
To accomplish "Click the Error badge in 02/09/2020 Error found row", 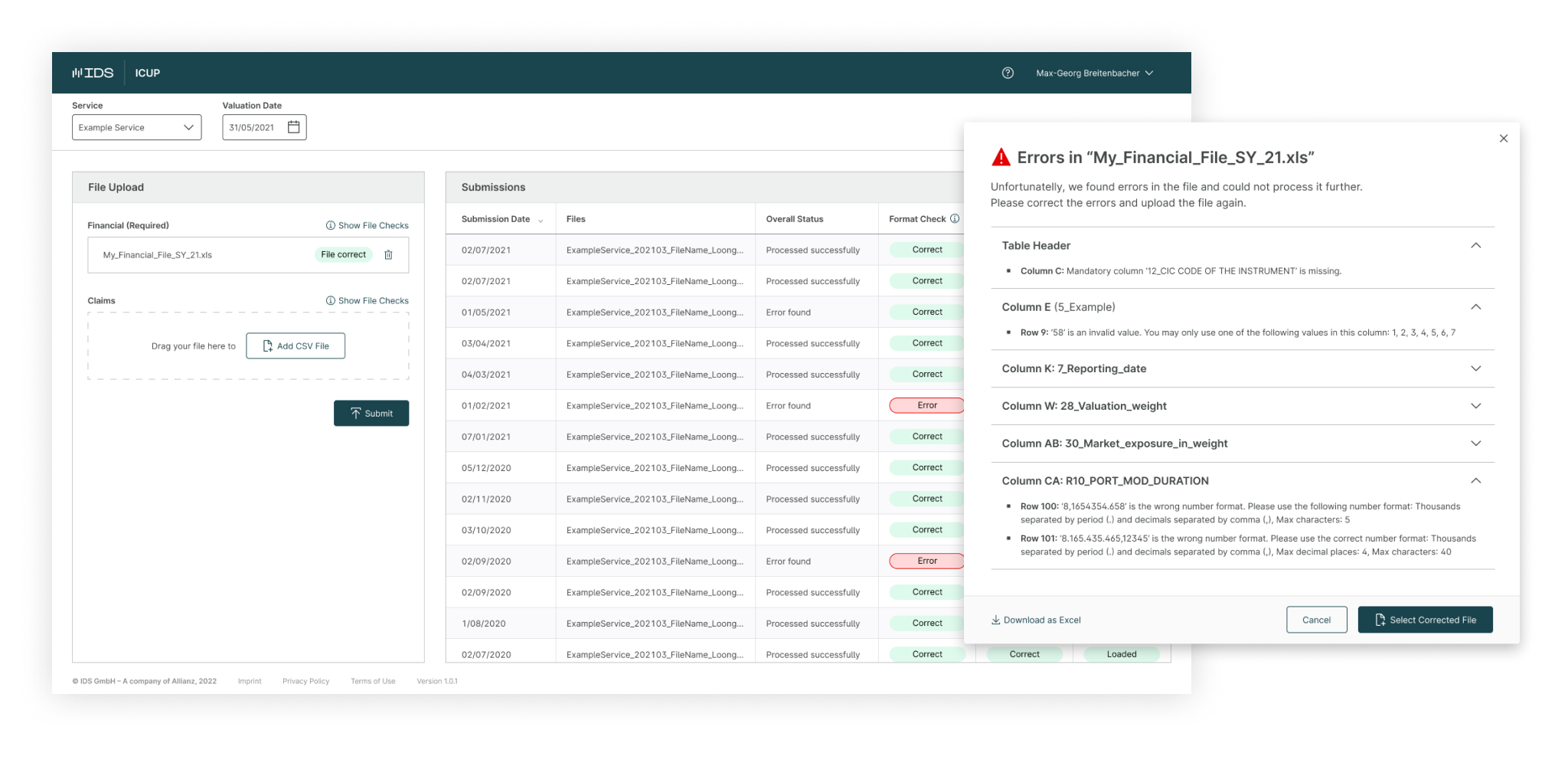I will coord(927,561).
